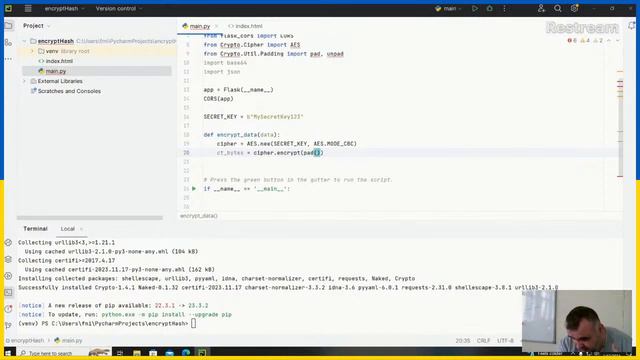
Task: Start debugging with the bug icon
Action: click(x=489, y=8)
